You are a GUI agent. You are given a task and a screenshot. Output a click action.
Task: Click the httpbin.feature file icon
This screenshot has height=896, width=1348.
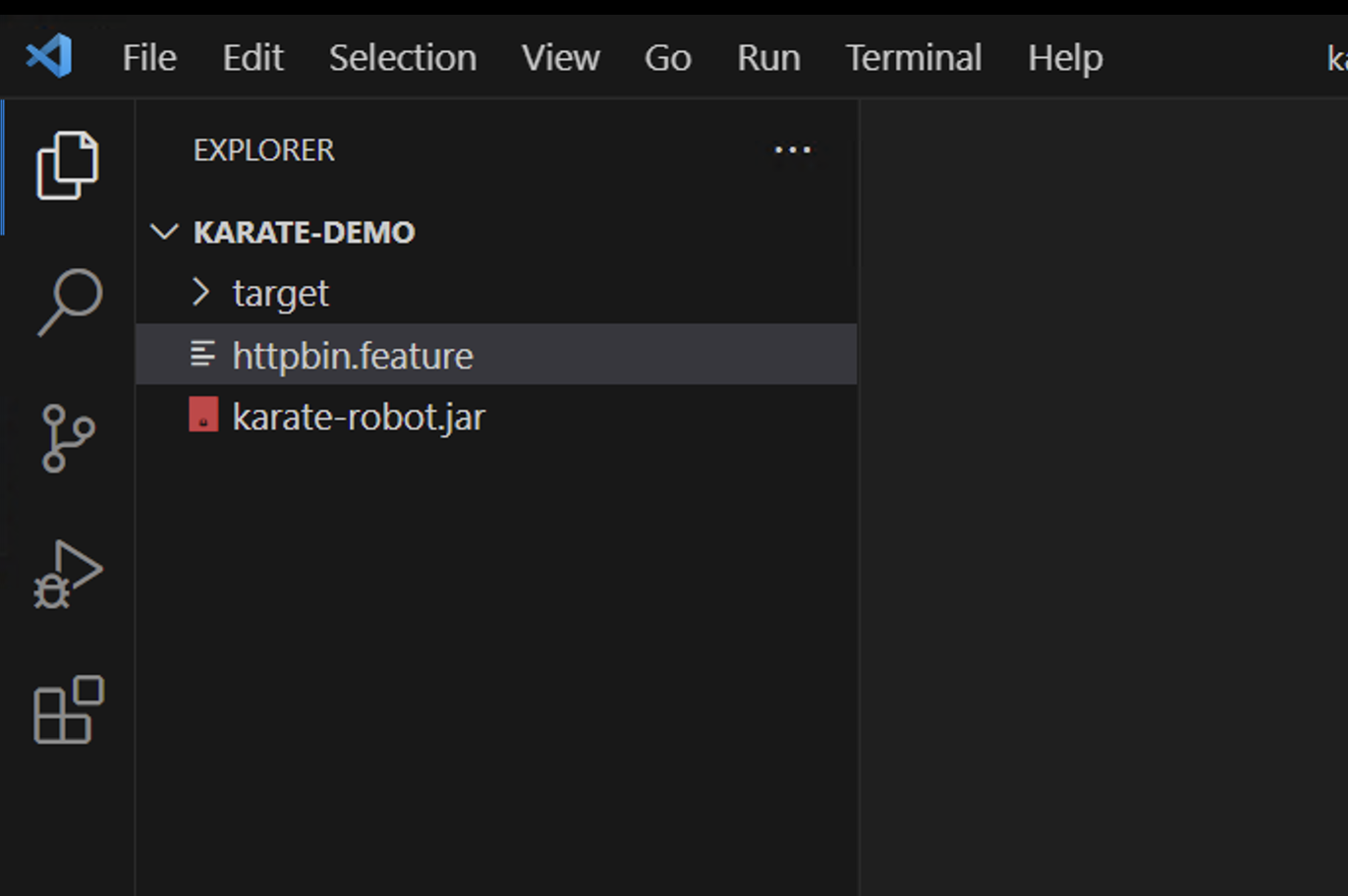tap(202, 355)
